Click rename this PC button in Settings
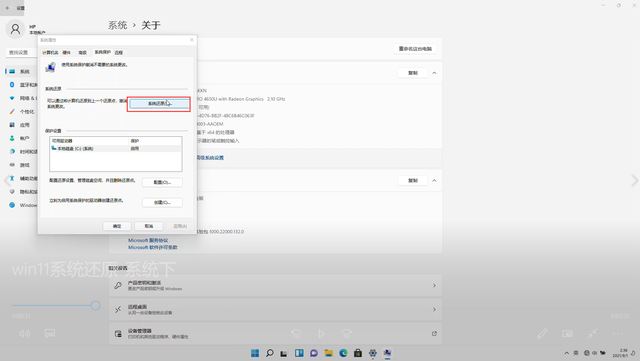 415,49
